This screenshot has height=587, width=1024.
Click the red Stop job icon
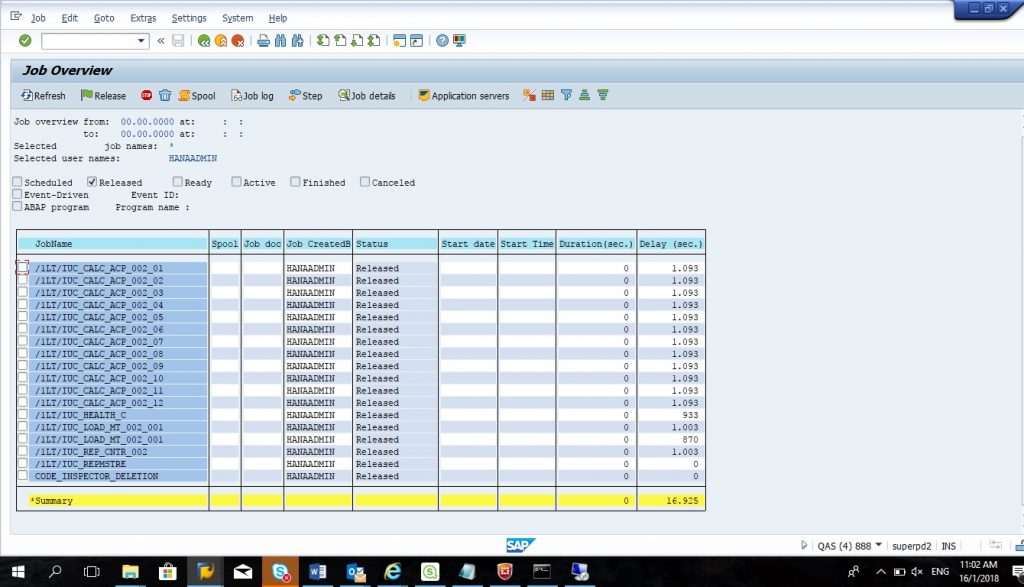(x=146, y=95)
